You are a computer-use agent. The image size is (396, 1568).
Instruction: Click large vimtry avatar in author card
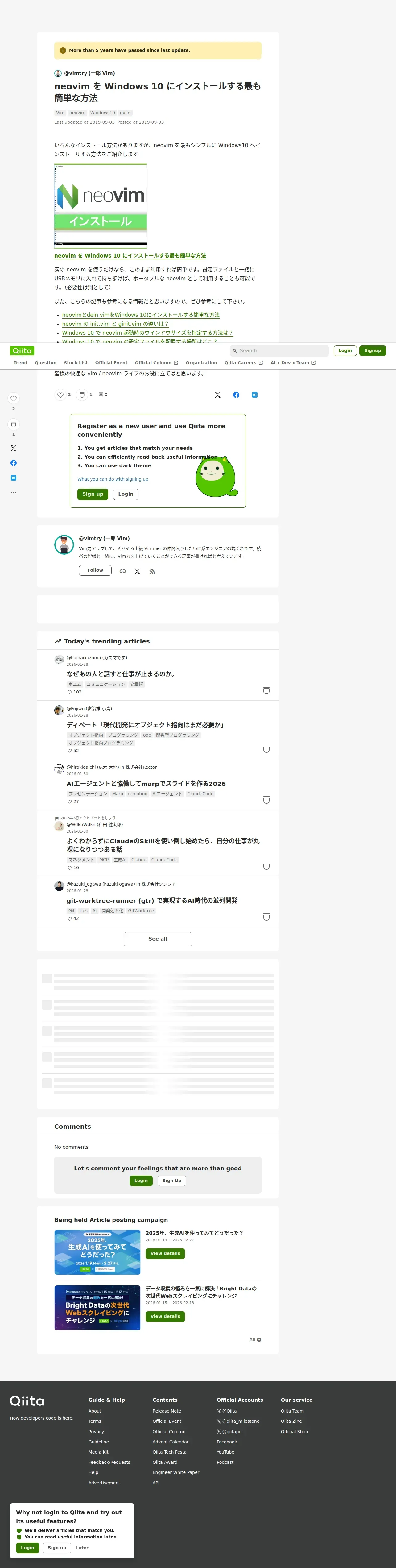(64, 545)
